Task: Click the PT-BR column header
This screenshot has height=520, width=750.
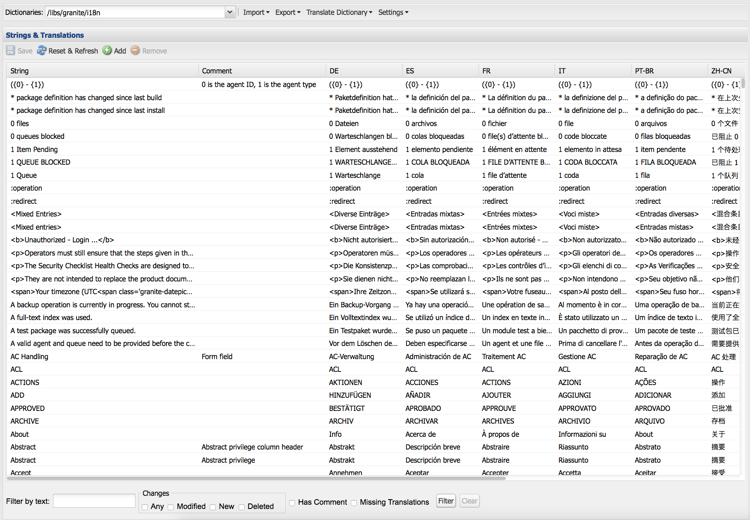Action: 645,71
